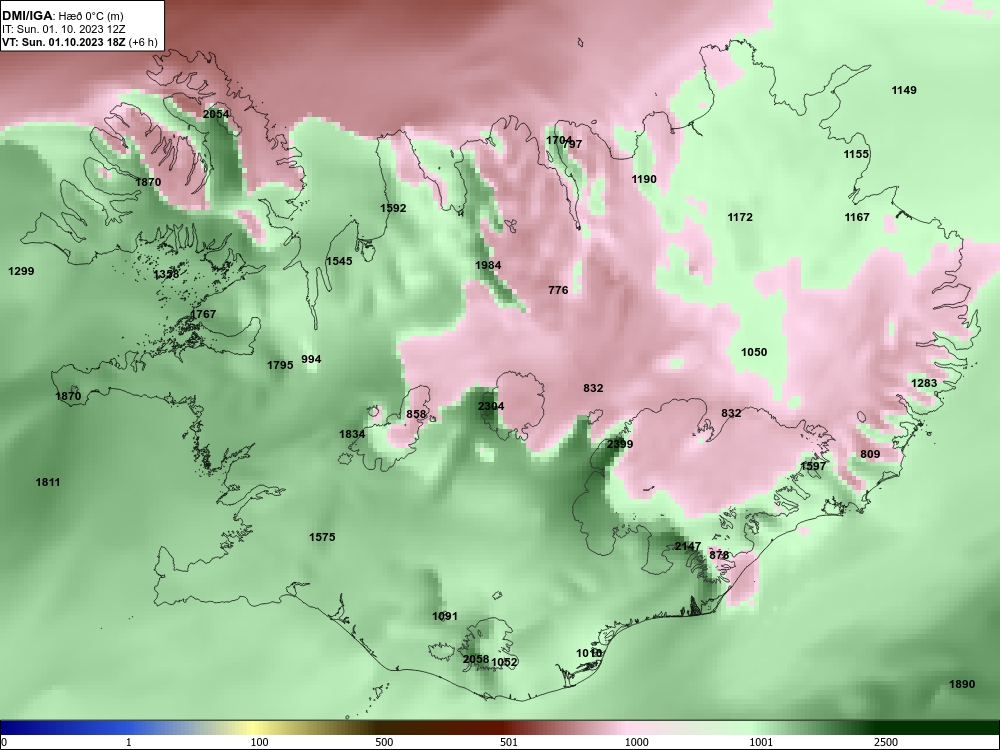
Task: Click the 878 map value
Action: pos(719,555)
